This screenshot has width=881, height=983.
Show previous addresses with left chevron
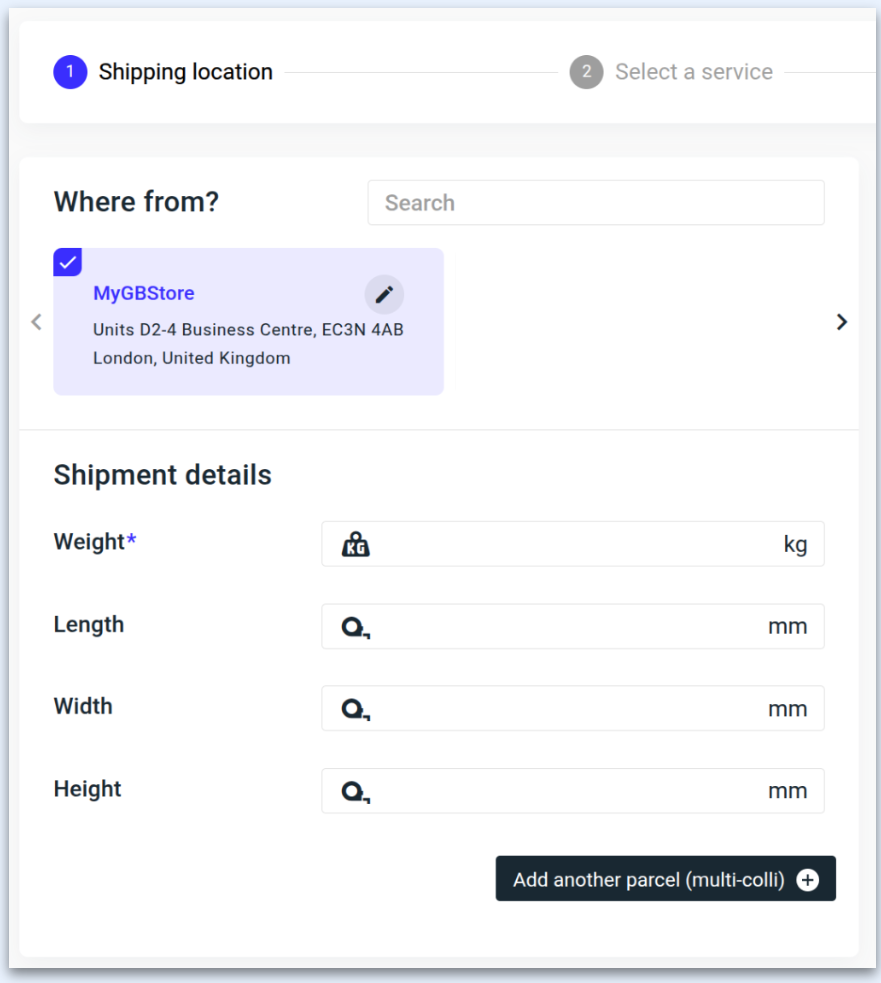coord(37,322)
